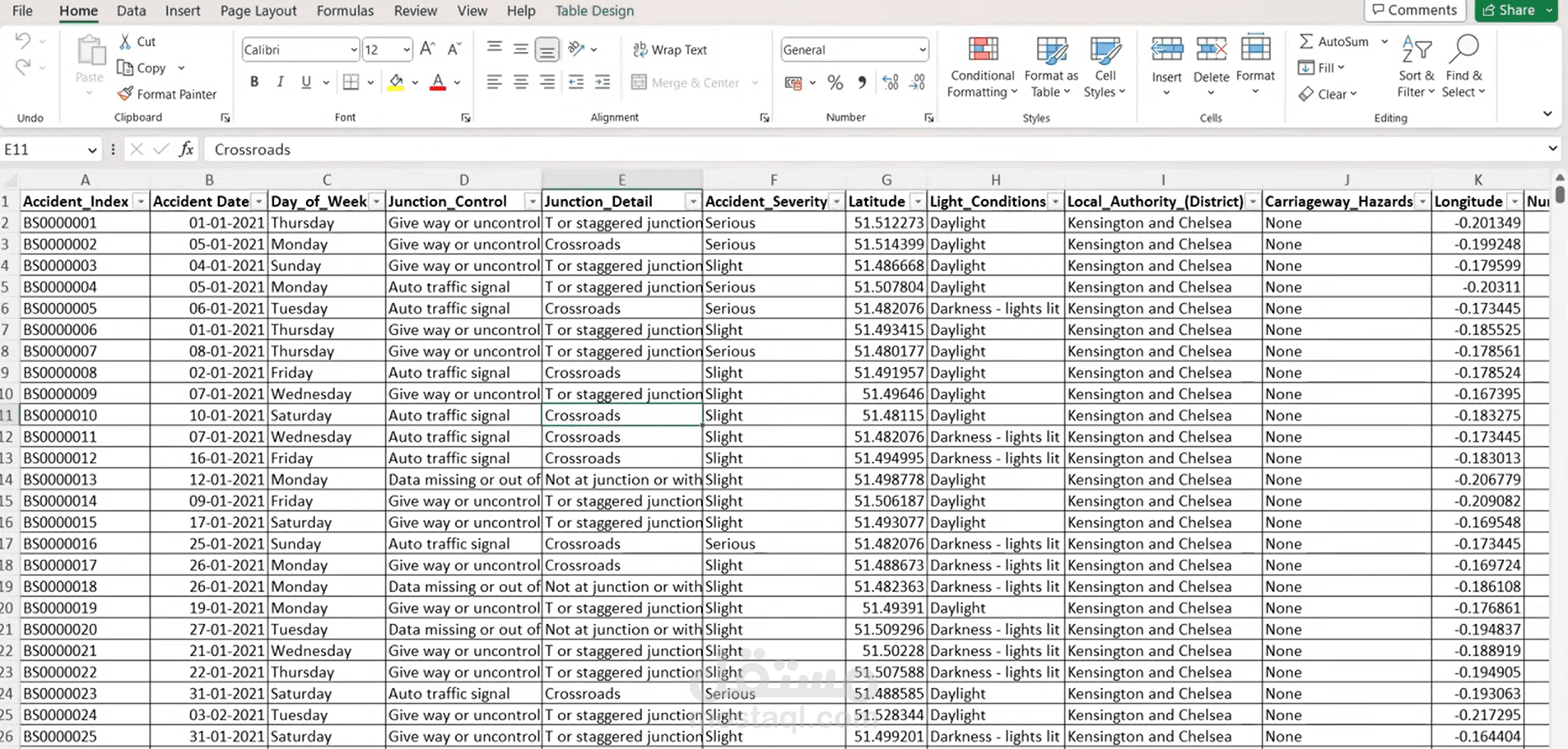Toggle Wrap Text on
Image resolution: width=1568 pixels, height=749 pixels.
[x=670, y=49]
